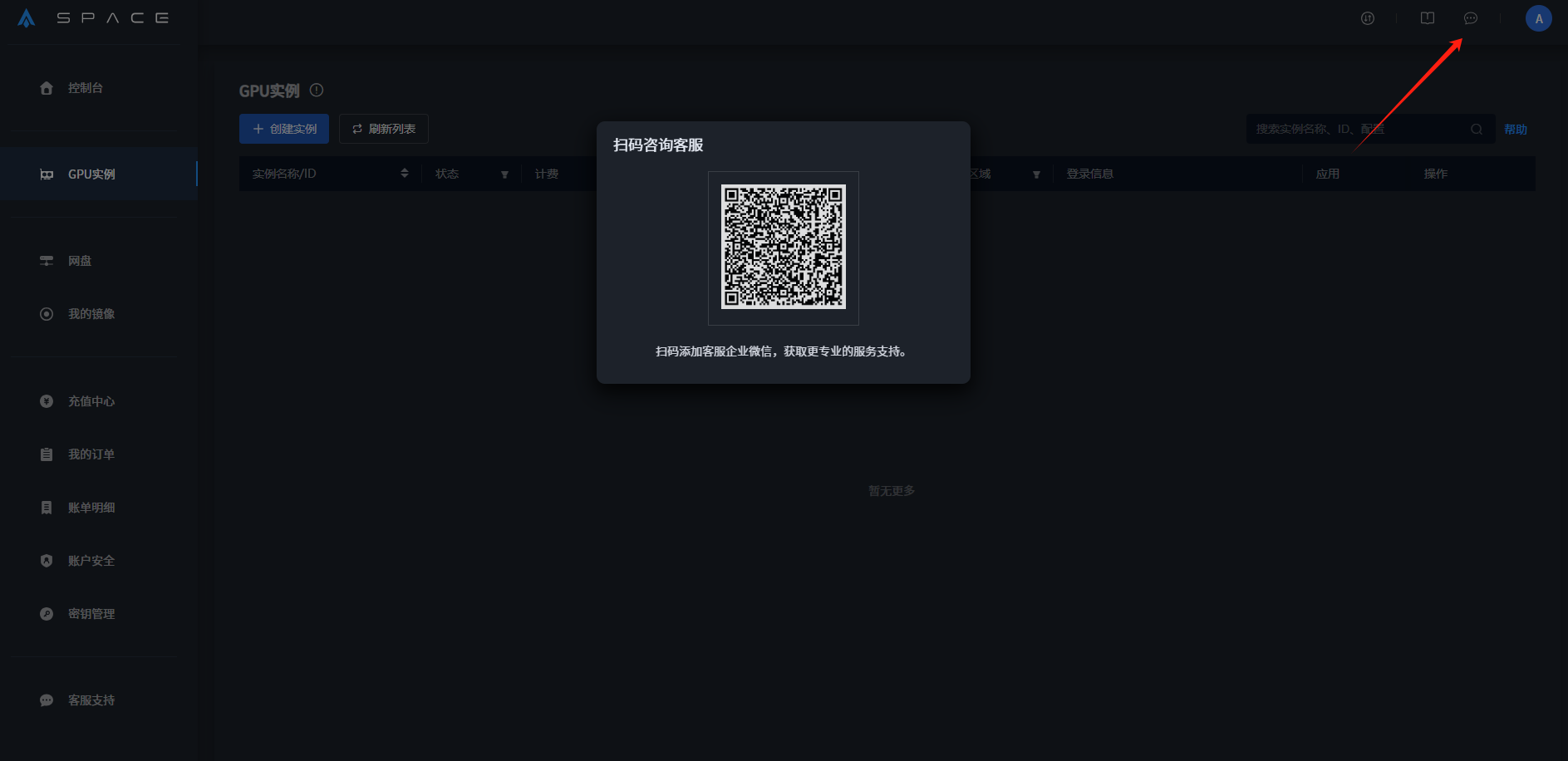Click the 扫码添加客服企业微信 description text
This screenshot has width=1568, height=761.
click(781, 351)
